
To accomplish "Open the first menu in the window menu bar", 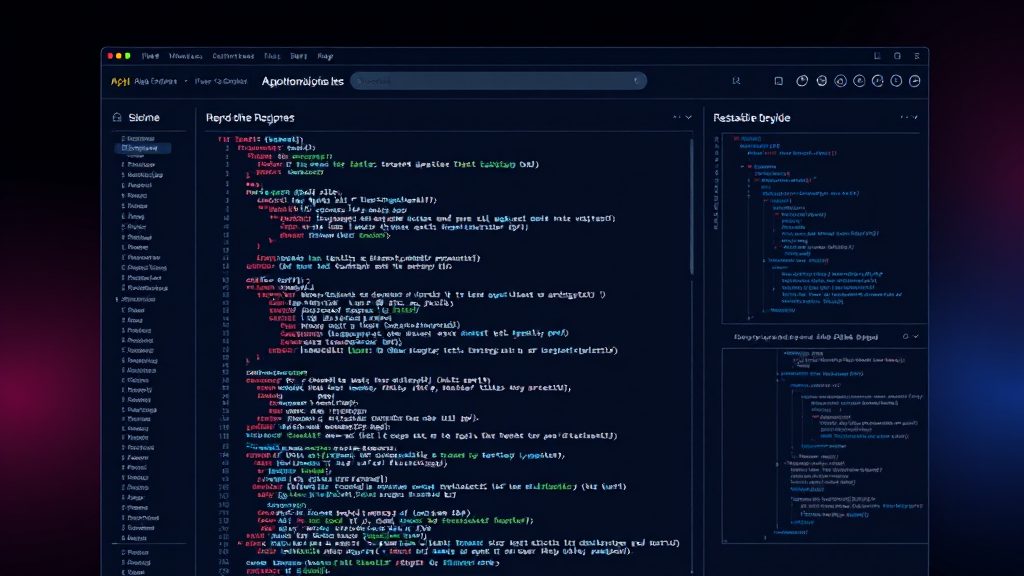I will [x=150, y=56].
